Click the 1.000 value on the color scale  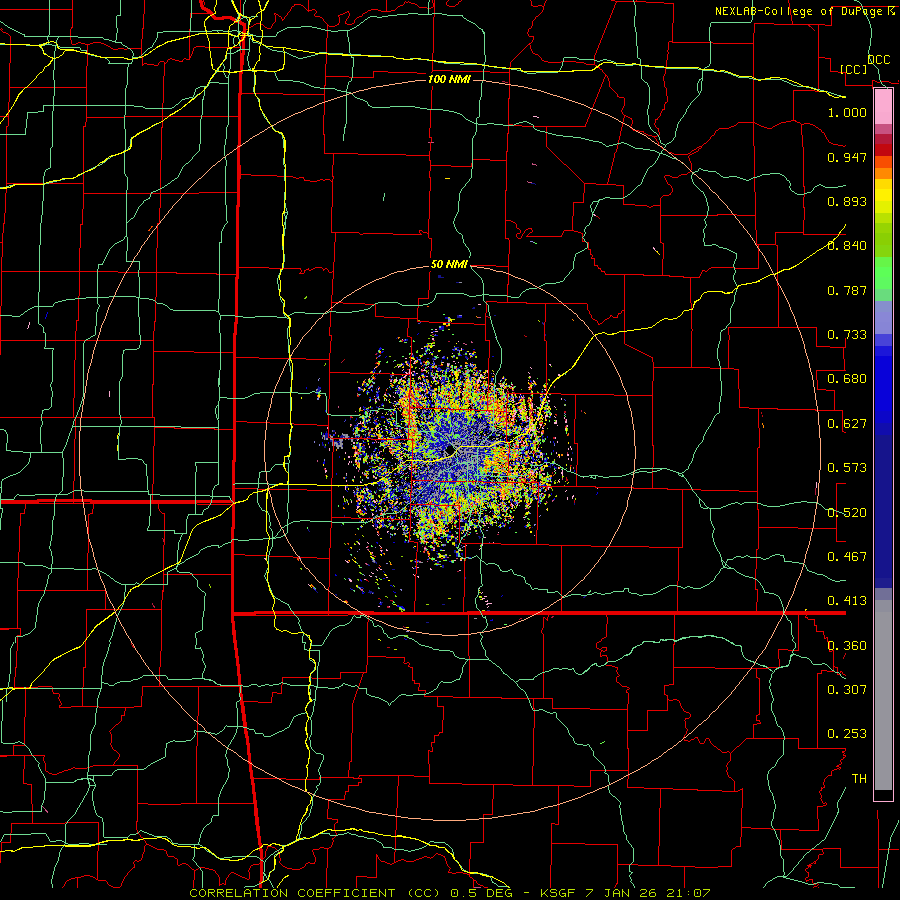point(847,112)
